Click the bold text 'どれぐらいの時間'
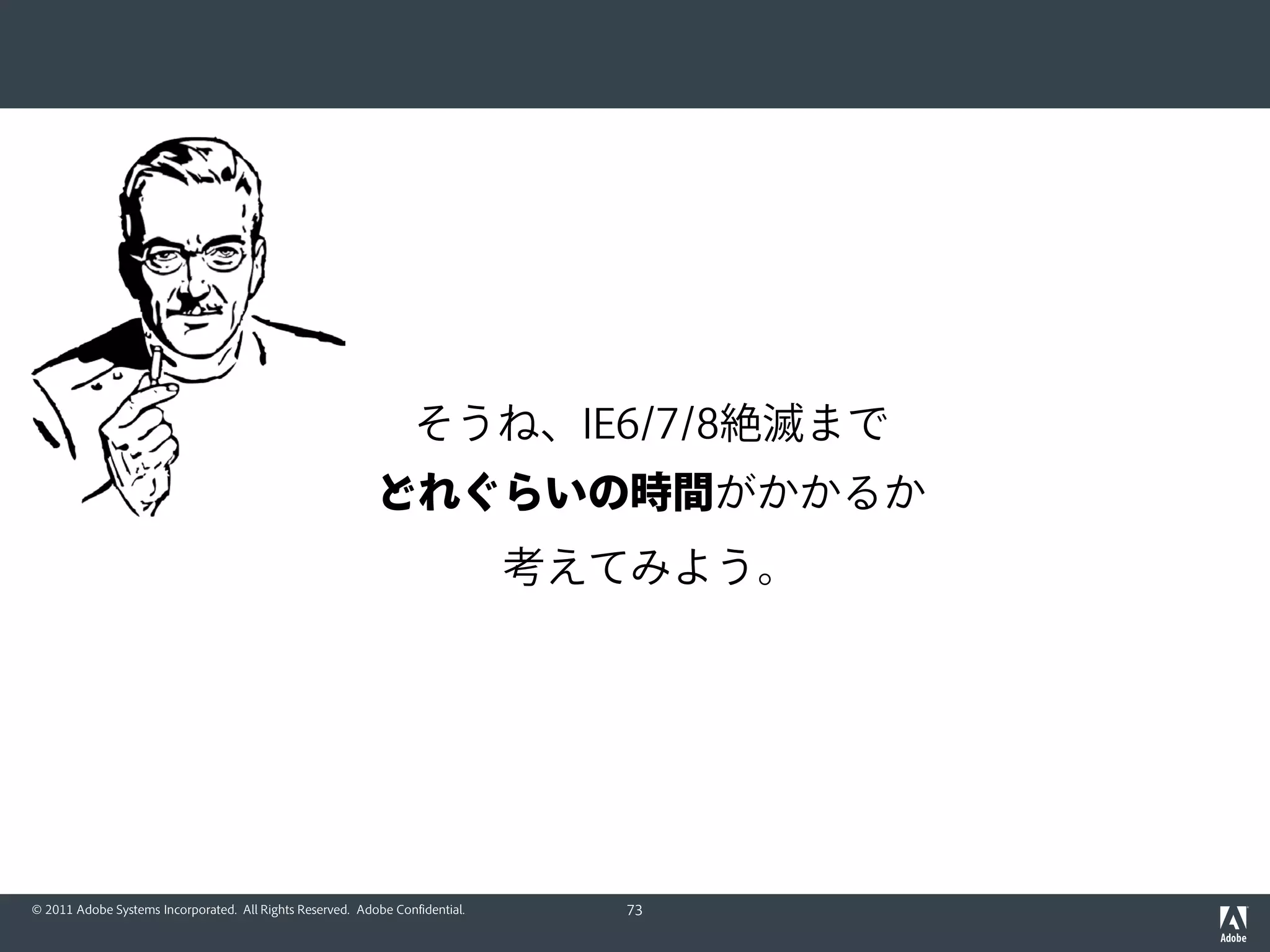1270x952 pixels. (x=546, y=494)
